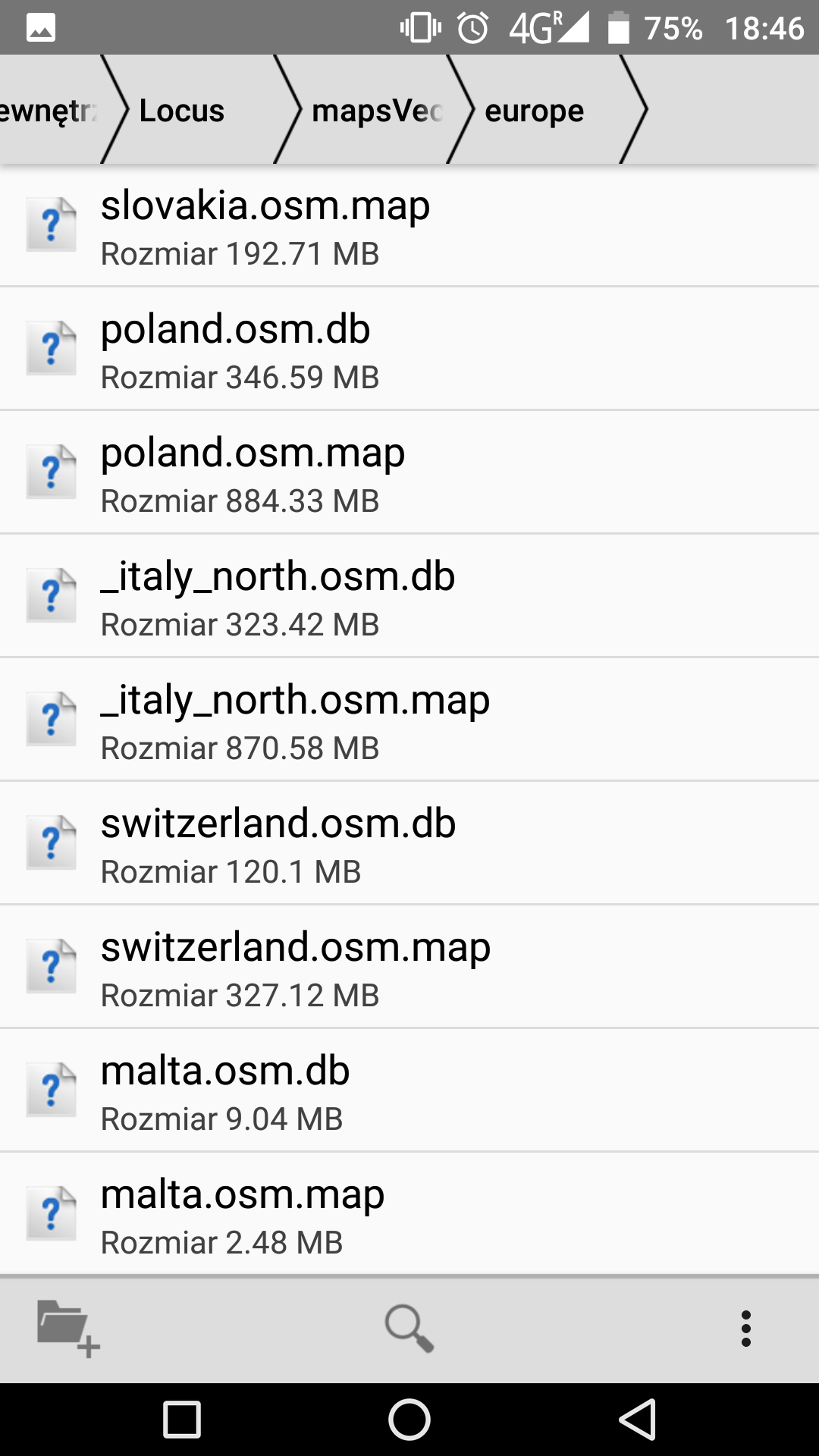Tap the leftmost truncated breadcrumb folder
The image size is (819, 1456).
click(x=47, y=111)
